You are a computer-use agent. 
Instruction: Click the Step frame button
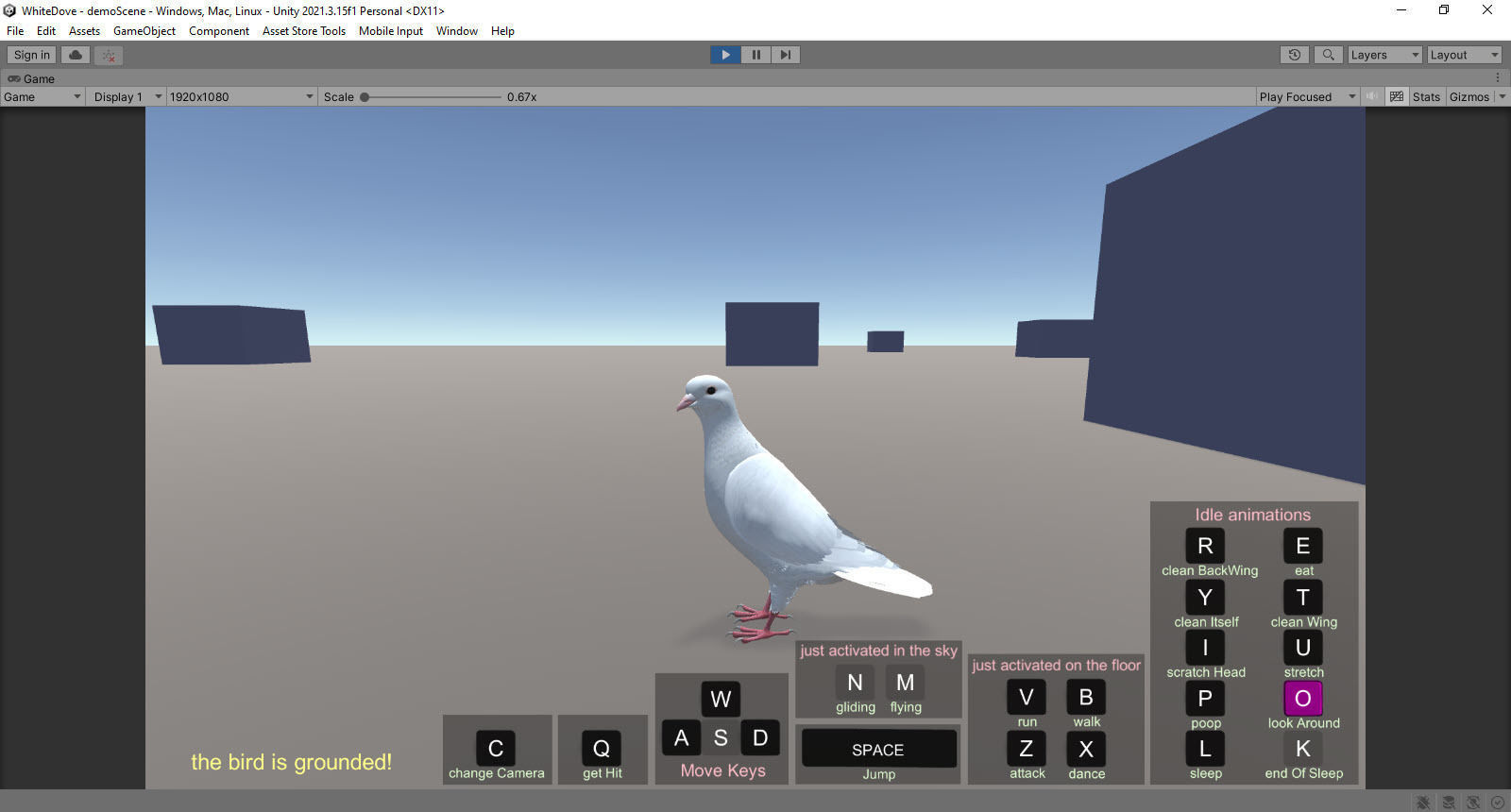point(785,55)
